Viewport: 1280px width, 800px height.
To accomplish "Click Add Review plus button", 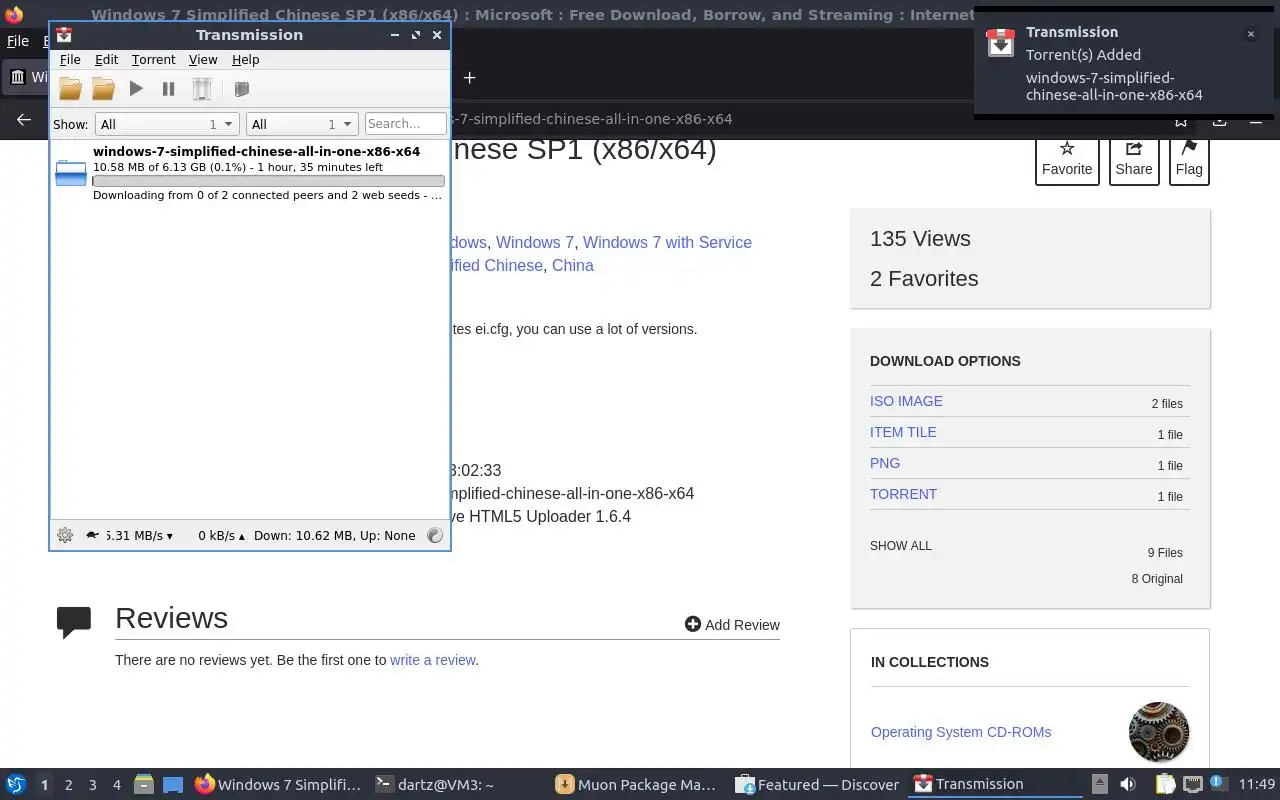I will point(732,624).
